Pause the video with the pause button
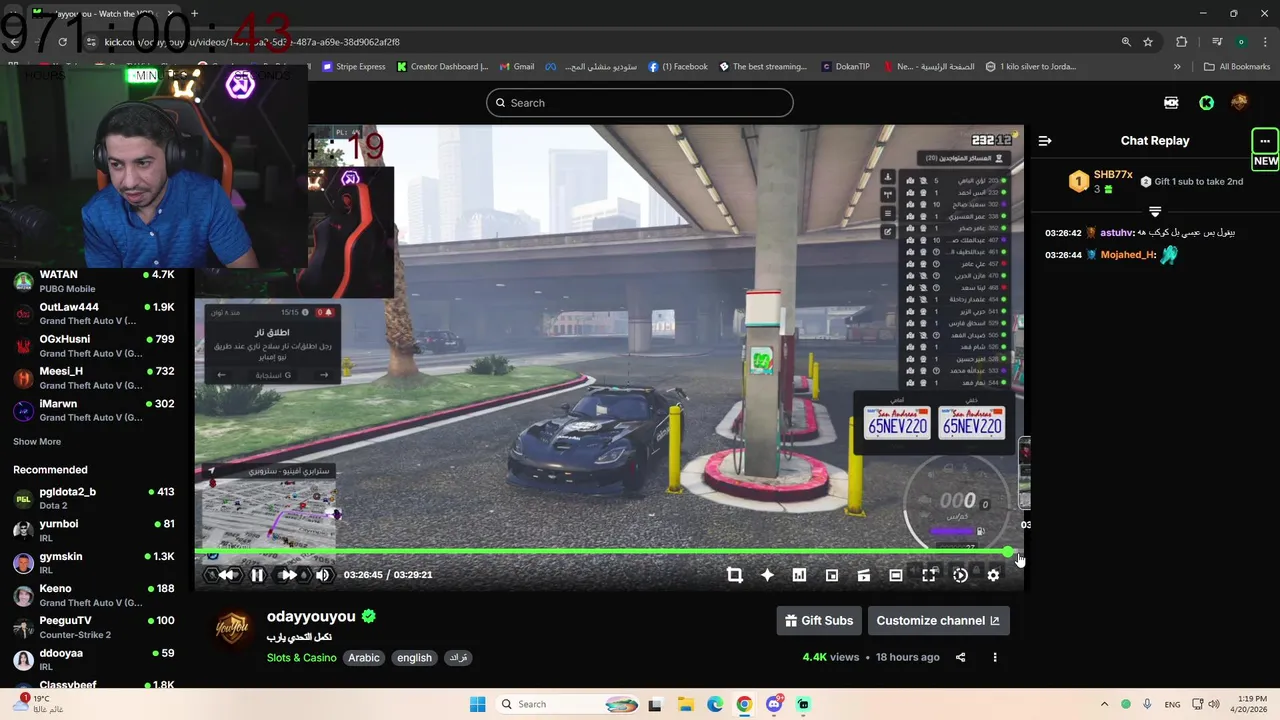The height and width of the screenshot is (720, 1280). pyautogui.click(x=257, y=575)
